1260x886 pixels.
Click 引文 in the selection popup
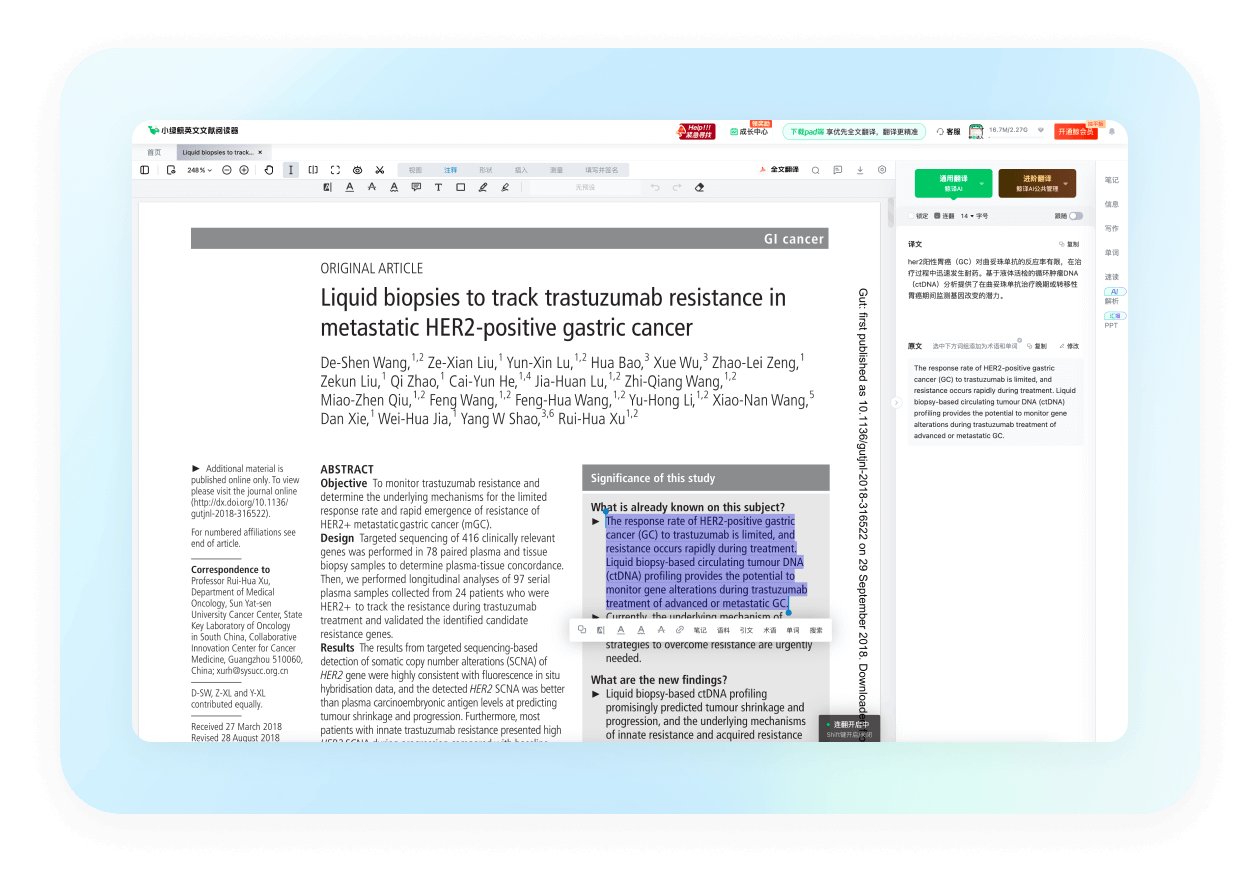coord(746,630)
